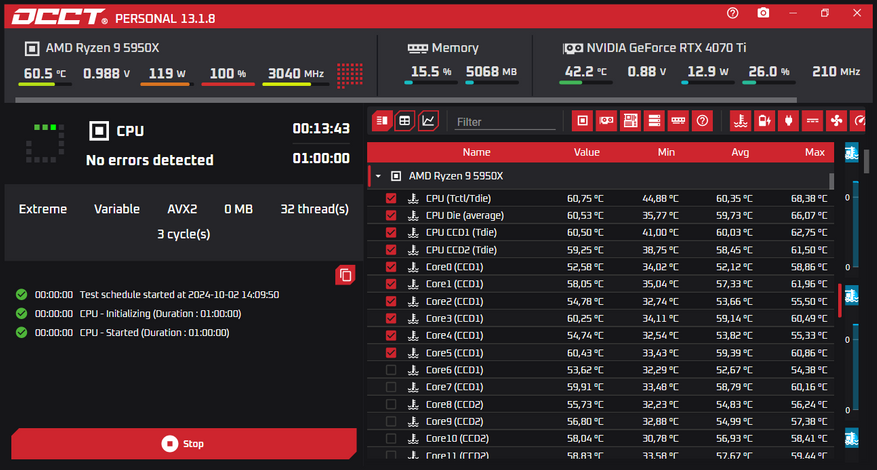Filter sensors by graphics card icon
Viewport: 877px width, 470px height.
point(606,121)
